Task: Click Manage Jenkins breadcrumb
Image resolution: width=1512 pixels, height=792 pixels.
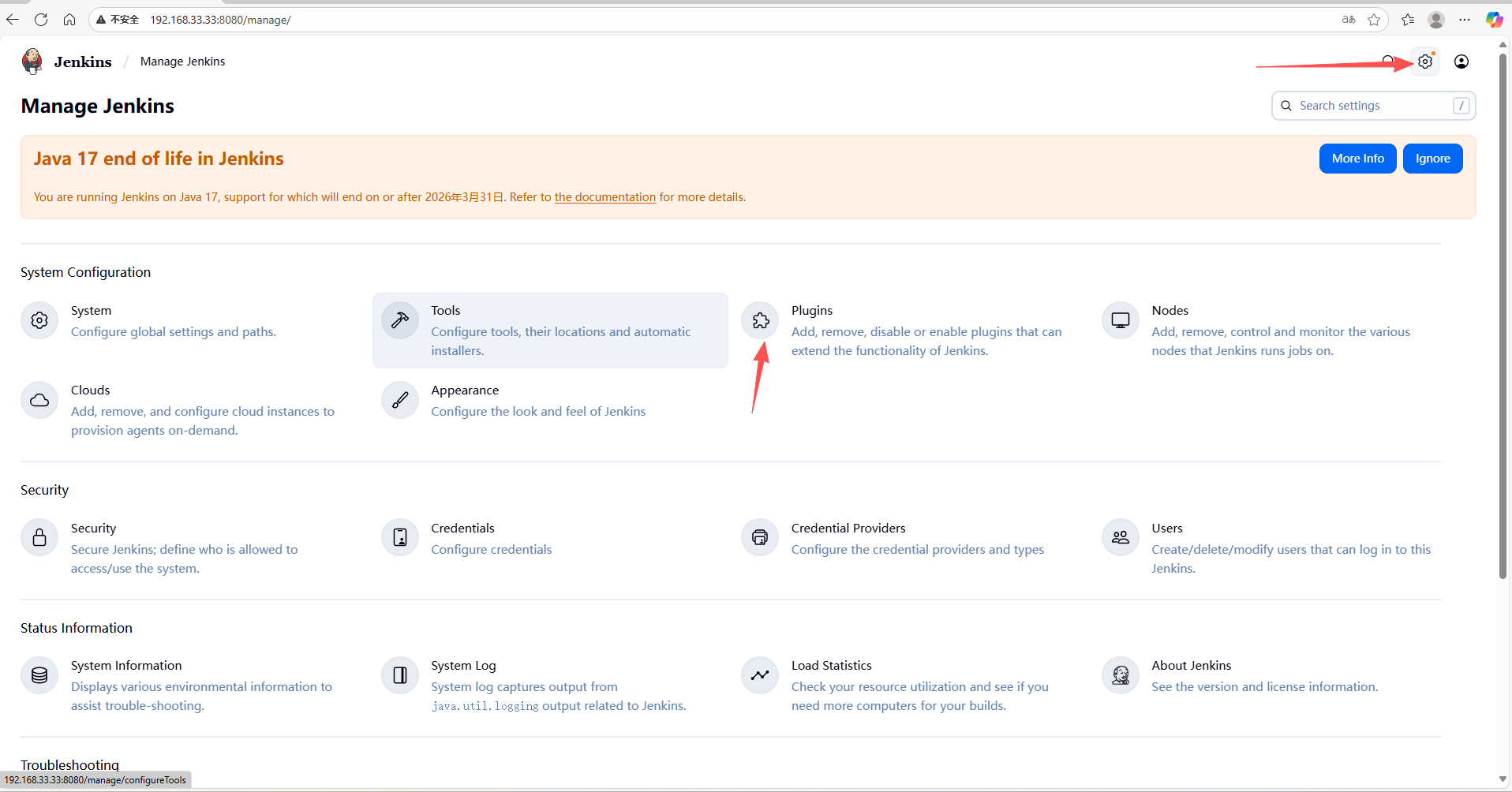Action: click(182, 62)
